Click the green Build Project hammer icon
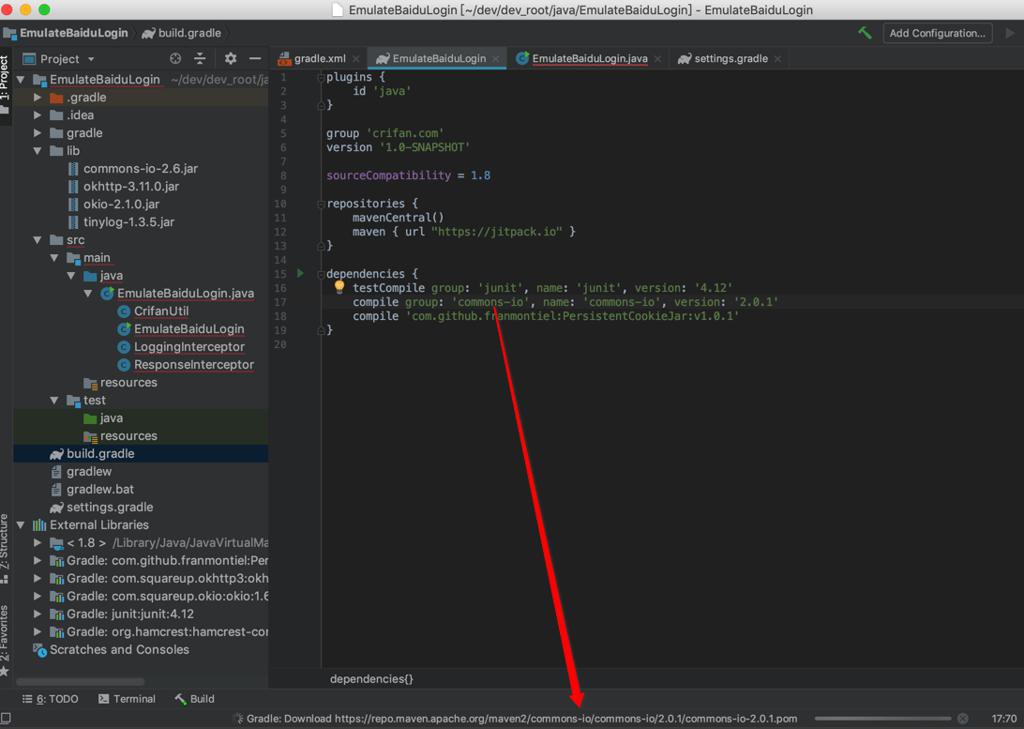1024x729 pixels. pos(865,33)
